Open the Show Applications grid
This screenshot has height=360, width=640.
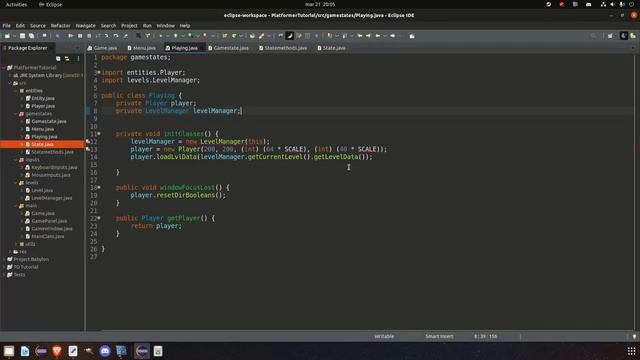pyautogui.click(x=631, y=351)
